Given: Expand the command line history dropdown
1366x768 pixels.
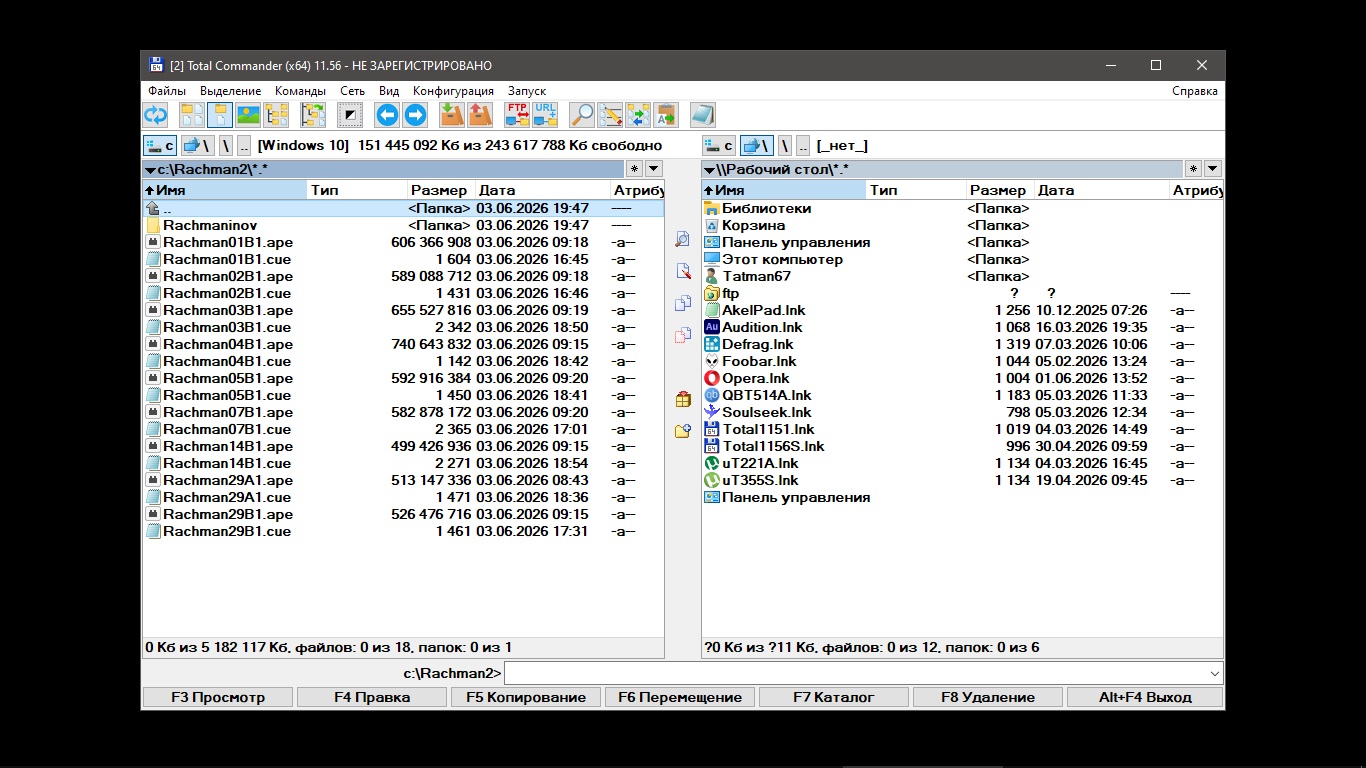Looking at the screenshot, I should [x=1215, y=674].
